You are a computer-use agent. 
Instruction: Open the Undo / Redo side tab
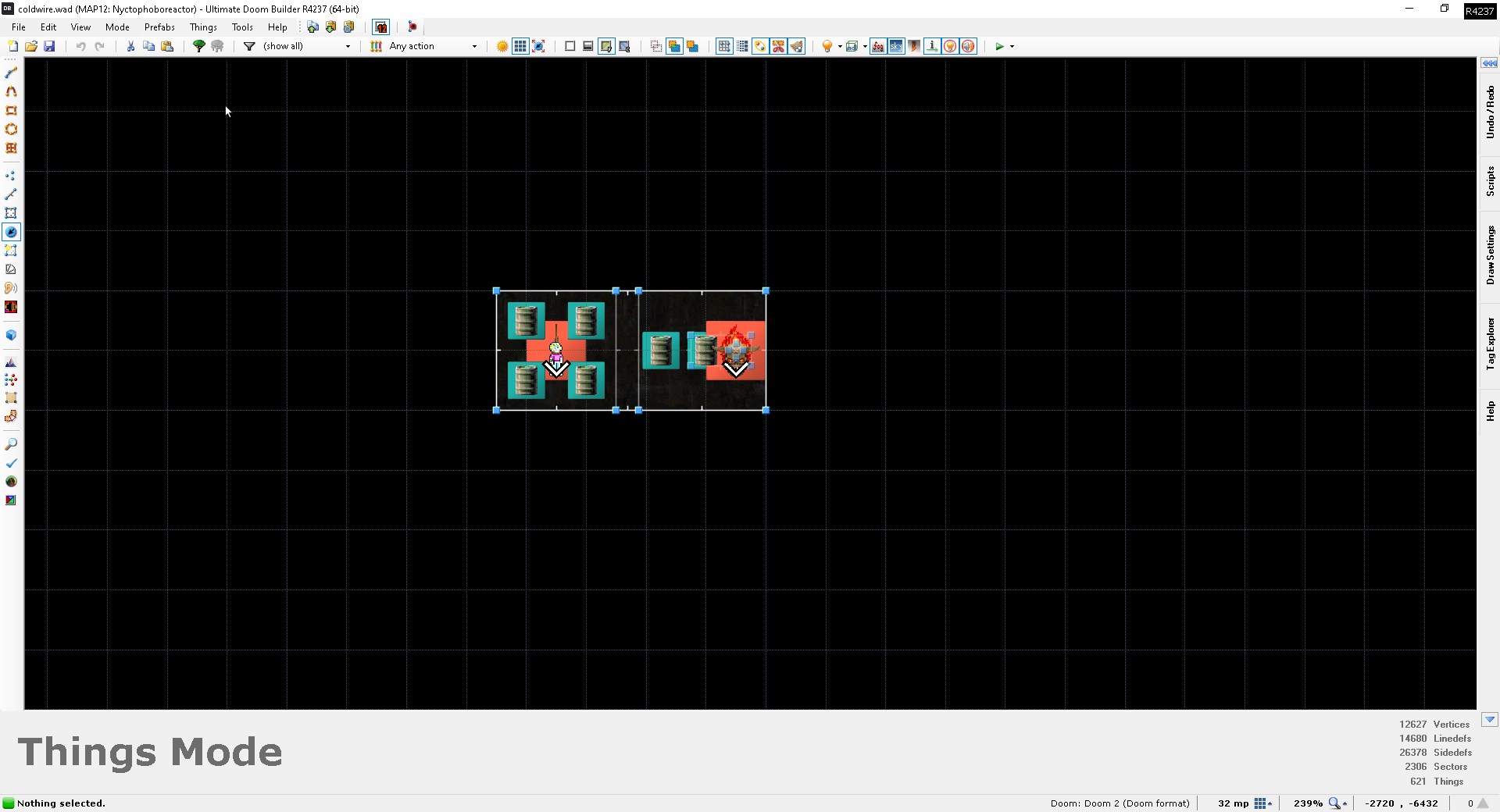[1490, 112]
